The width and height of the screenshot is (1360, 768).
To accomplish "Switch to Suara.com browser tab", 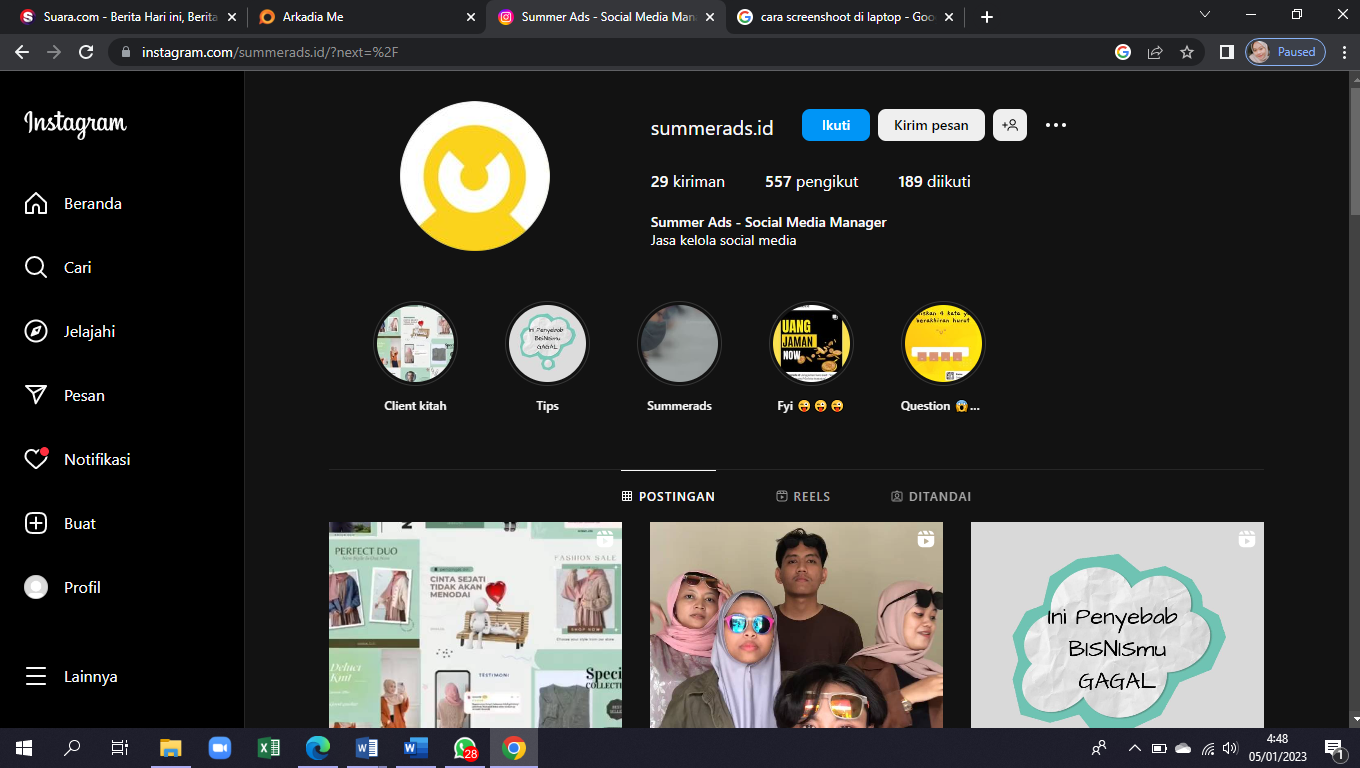I will point(120,17).
